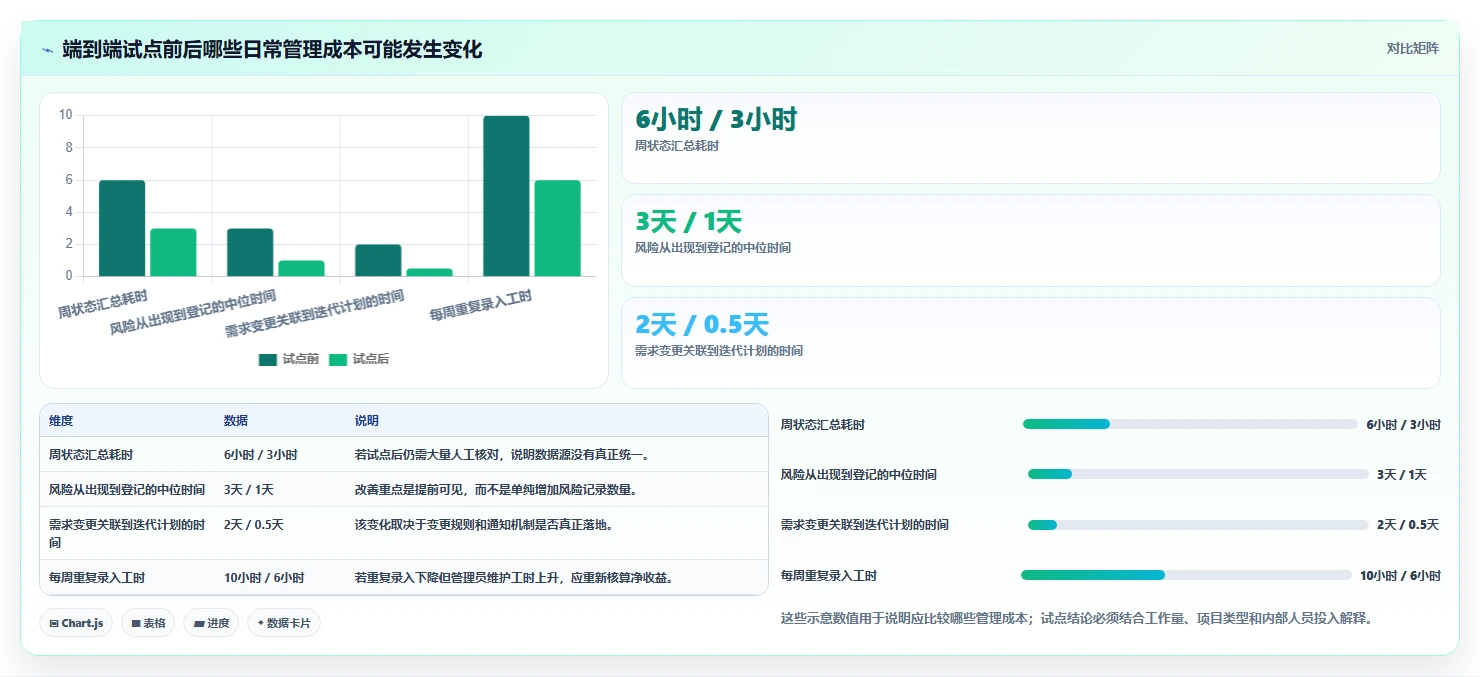The width and height of the screenshot is (1480, 677).
Task: Click 3天 / 1天 value right of progress bar
Action: 1402,475
